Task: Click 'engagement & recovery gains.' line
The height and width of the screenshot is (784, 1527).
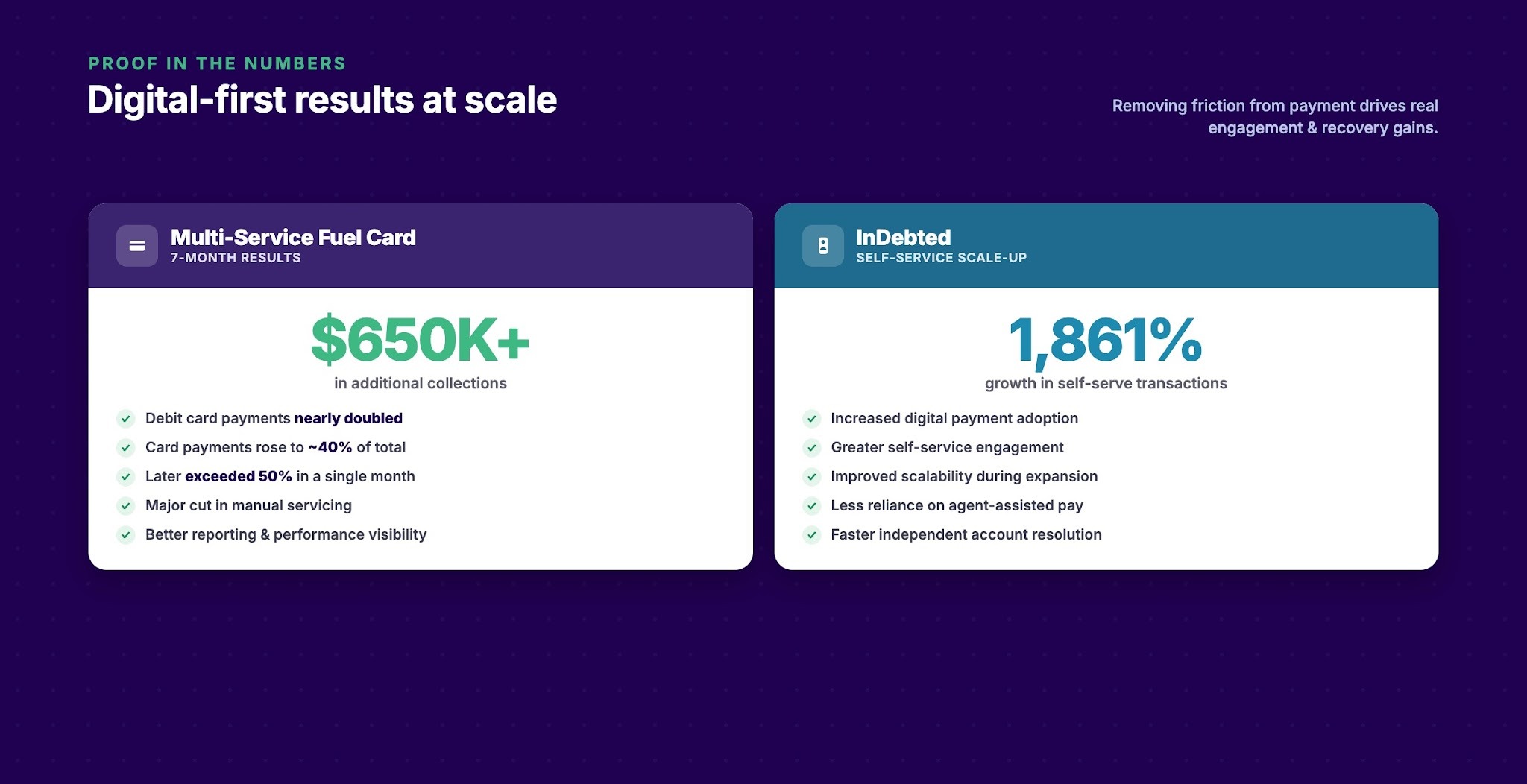Action: (1323, 128)
